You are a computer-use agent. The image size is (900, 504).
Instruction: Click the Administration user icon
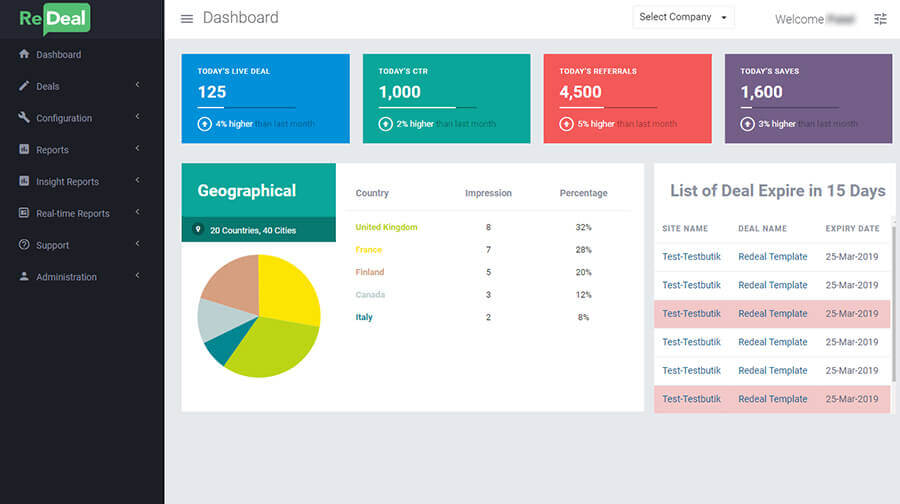coord(24,276)
